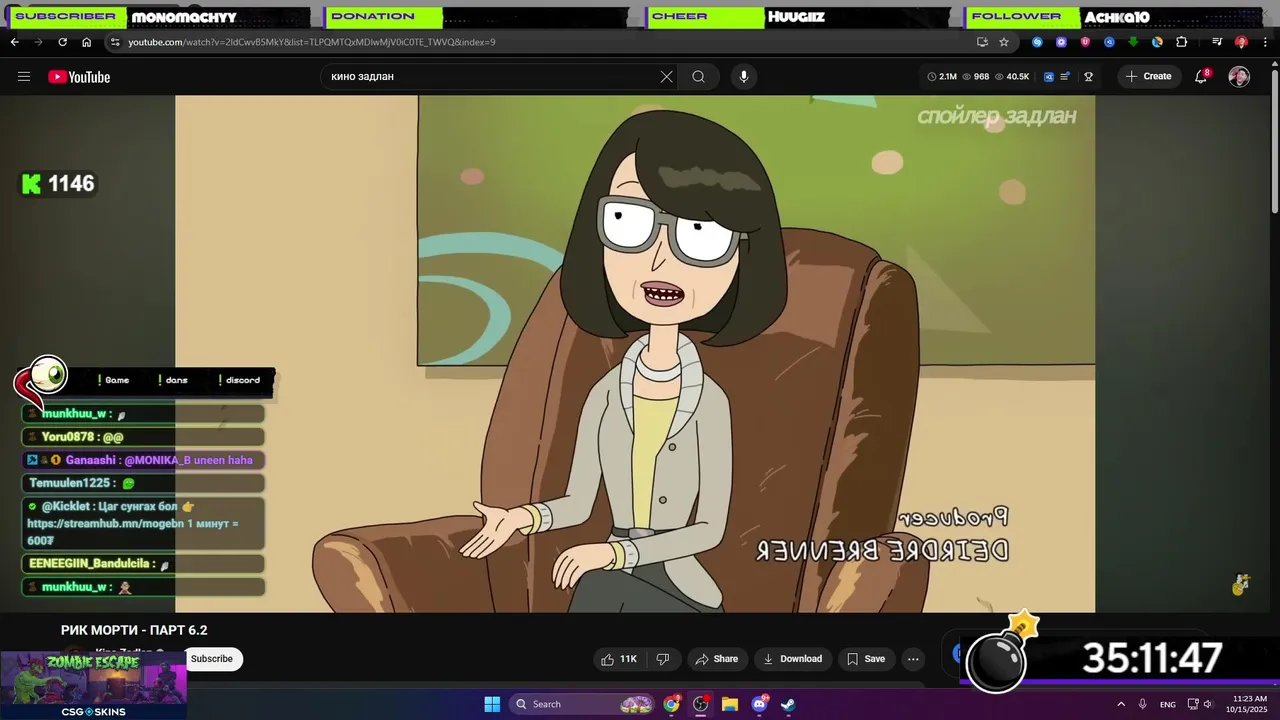This screenshot has height=720, width=1280.
Task: Click the address bar URL
Action: 312,42
